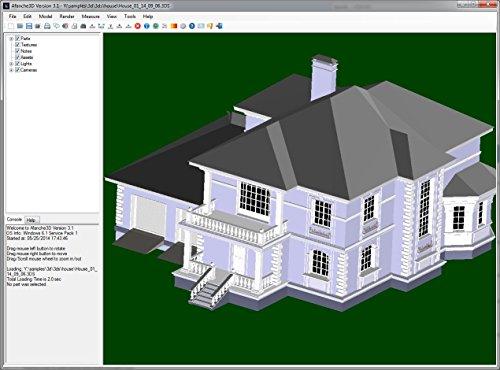Open the File menu
Screen dimensions: 500x370
click(x=12, y=16)
